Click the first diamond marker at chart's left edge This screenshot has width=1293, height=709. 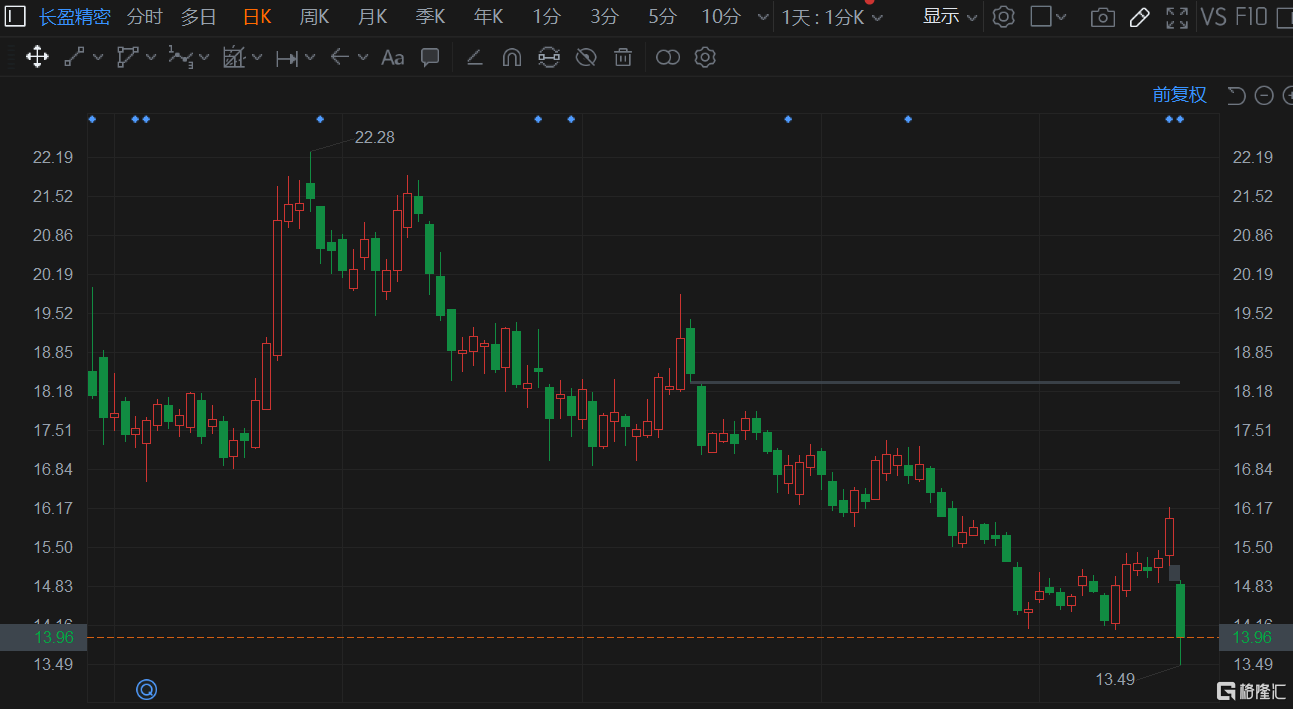pyautogui.click(x=92, y=119)
